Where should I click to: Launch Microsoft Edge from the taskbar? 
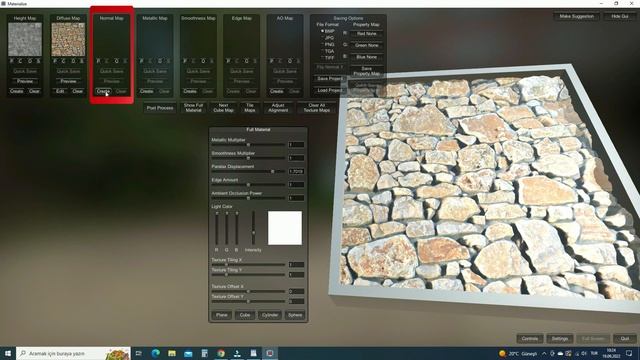click(156, 353)
